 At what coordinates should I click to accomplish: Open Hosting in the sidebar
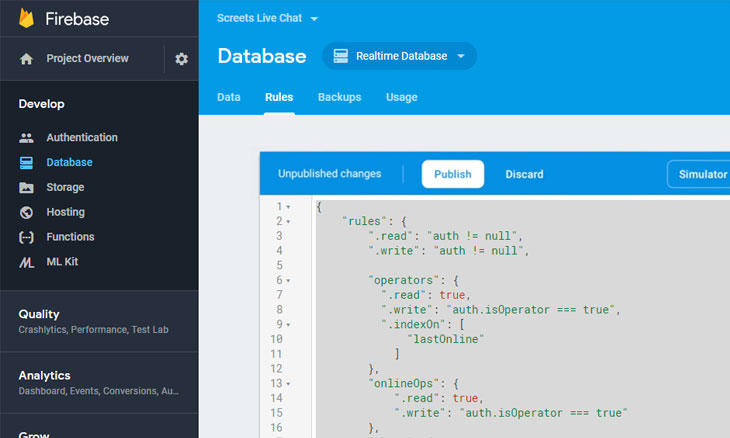[x=66, y=212]
